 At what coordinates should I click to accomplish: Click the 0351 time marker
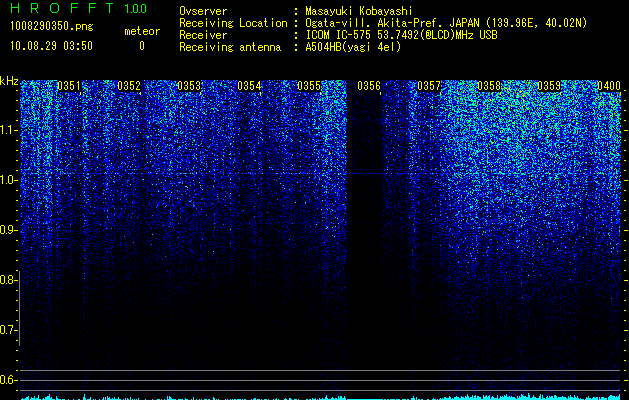tap(69, 86)
